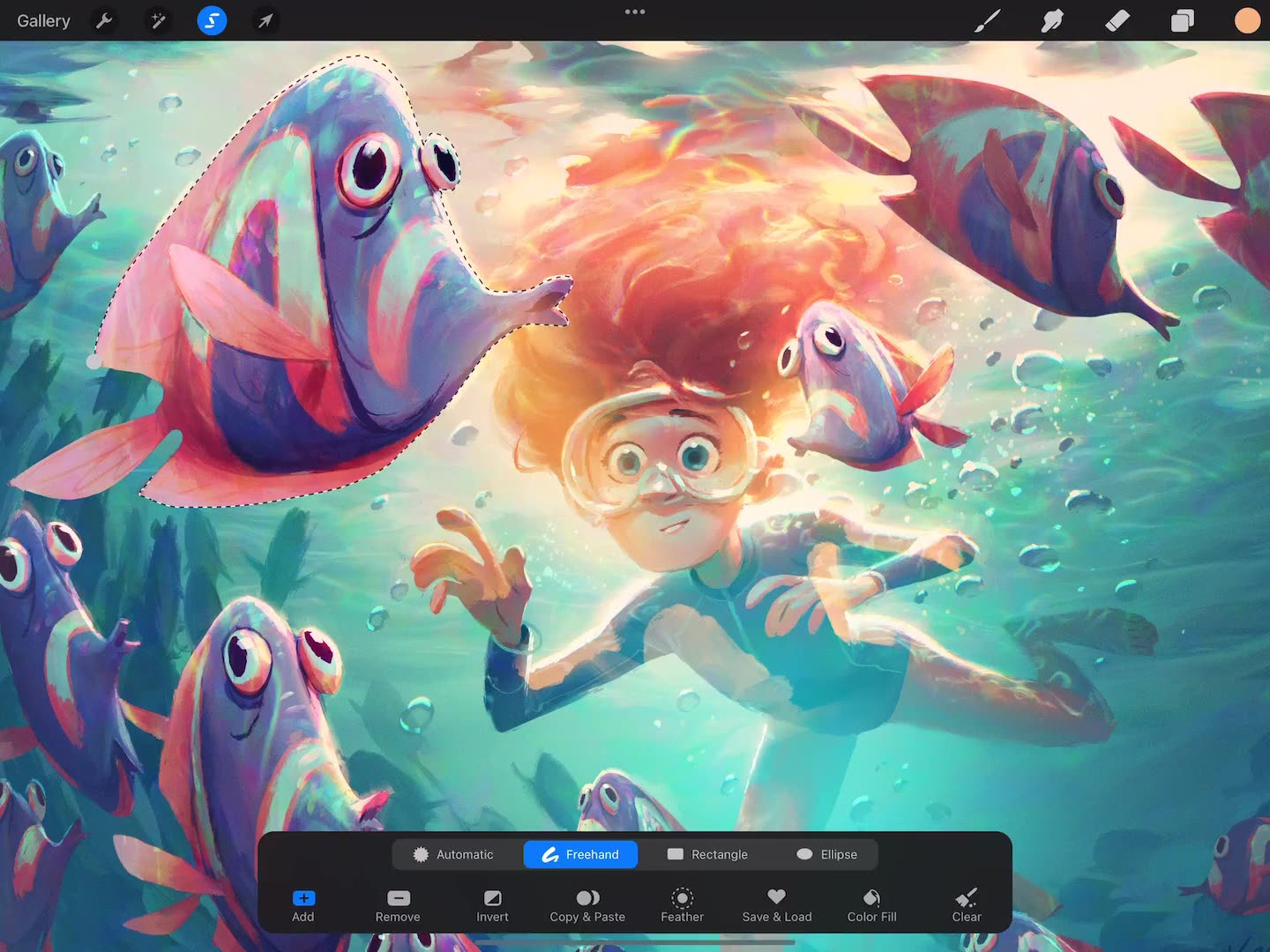The height and width of the screenshot is (952, 1270).
Task: Select the Selection tool
Action: 211,20
